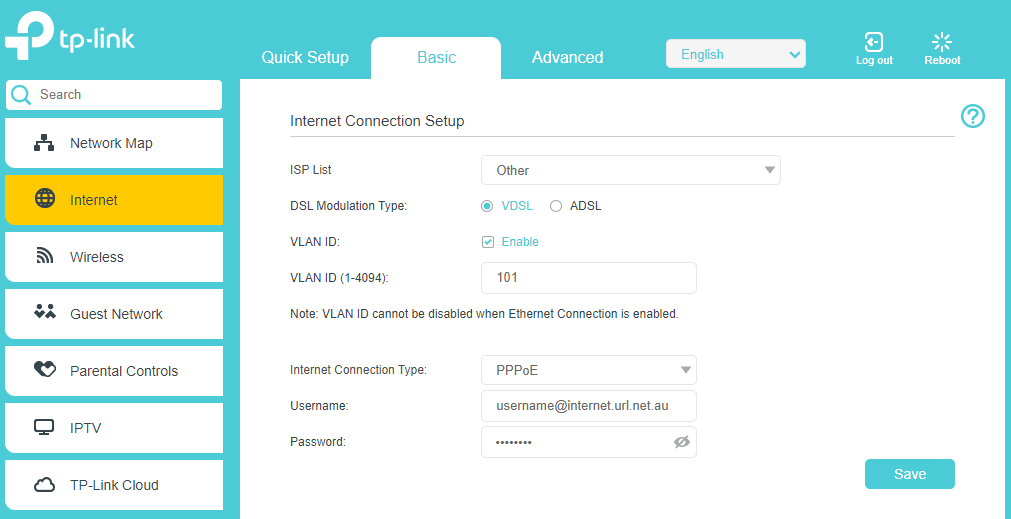Click the Parental Controls heart icon
The height and width of the screenshot is (519, 1011).
[44, 369]
